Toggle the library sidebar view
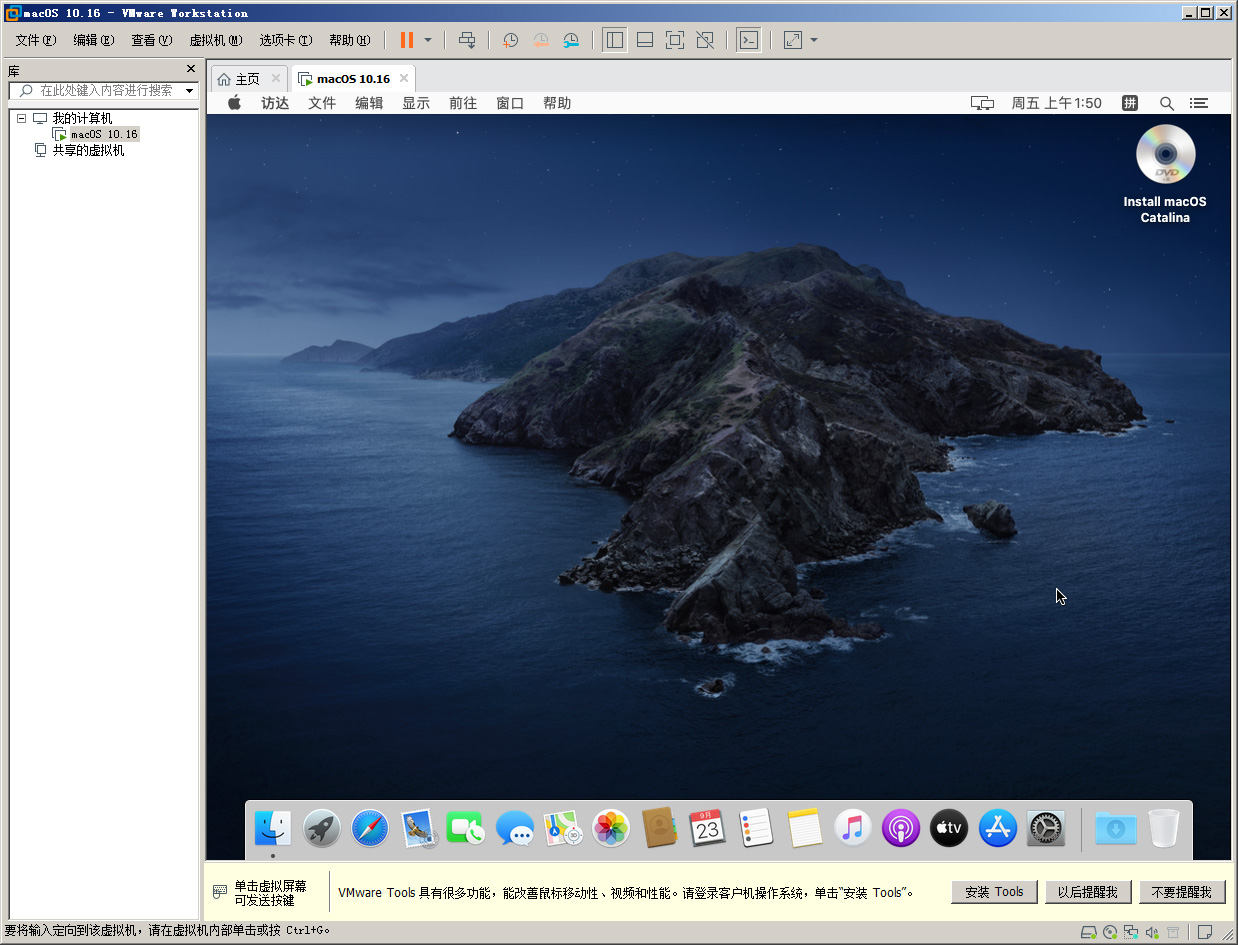1238x945 pixels. coord(615,40)
